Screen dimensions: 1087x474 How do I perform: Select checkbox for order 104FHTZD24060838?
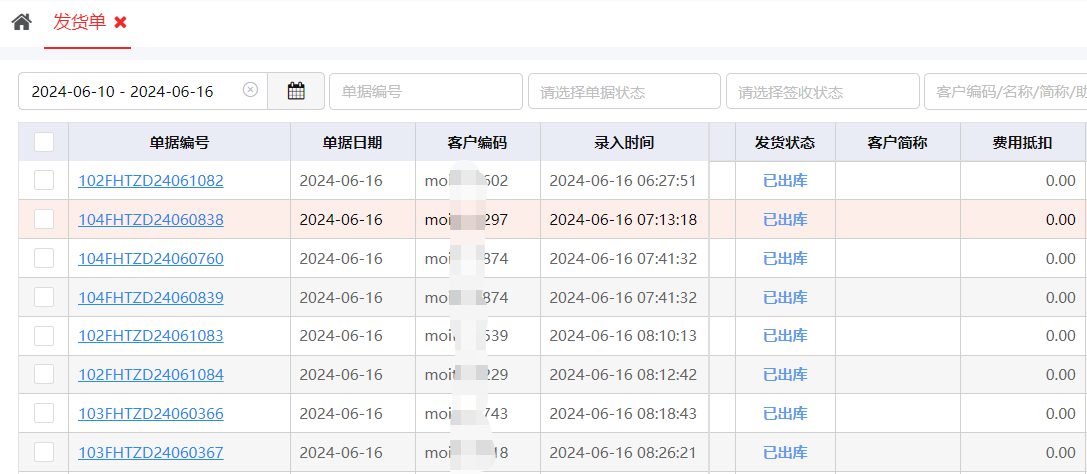(44, 219)
